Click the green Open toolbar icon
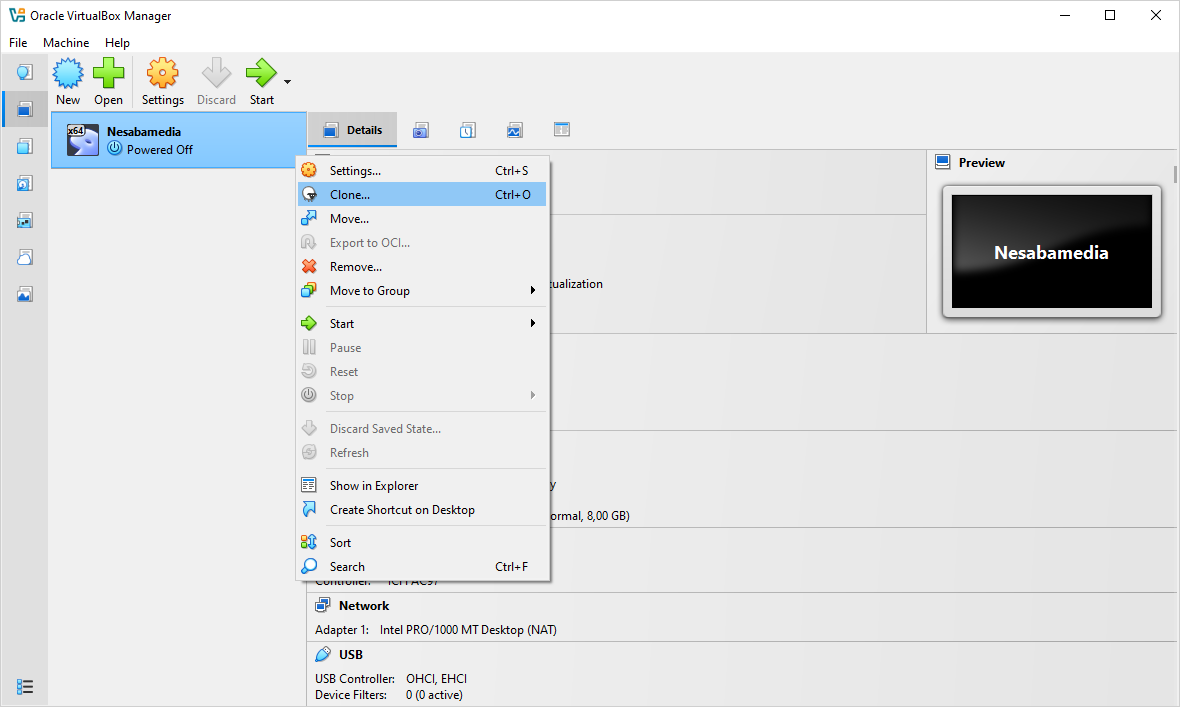 (x=108, y=74)
